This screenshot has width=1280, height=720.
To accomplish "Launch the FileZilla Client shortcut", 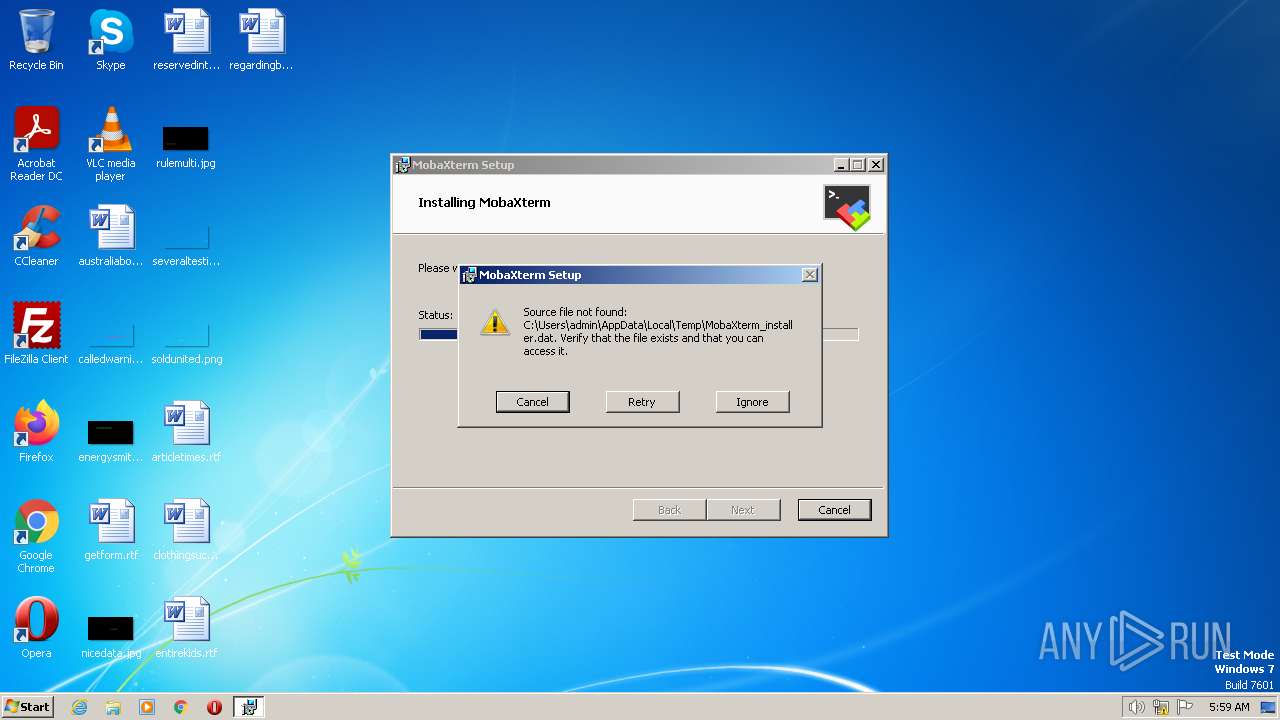I will 36,333.
